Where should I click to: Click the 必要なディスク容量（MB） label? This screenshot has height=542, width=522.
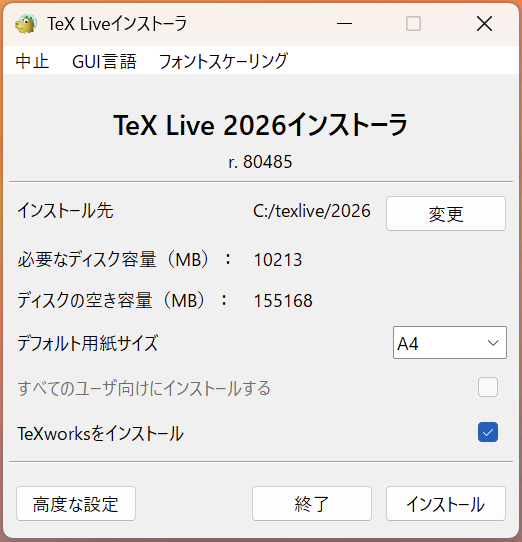pyautogui.click(x=124, y=259)
